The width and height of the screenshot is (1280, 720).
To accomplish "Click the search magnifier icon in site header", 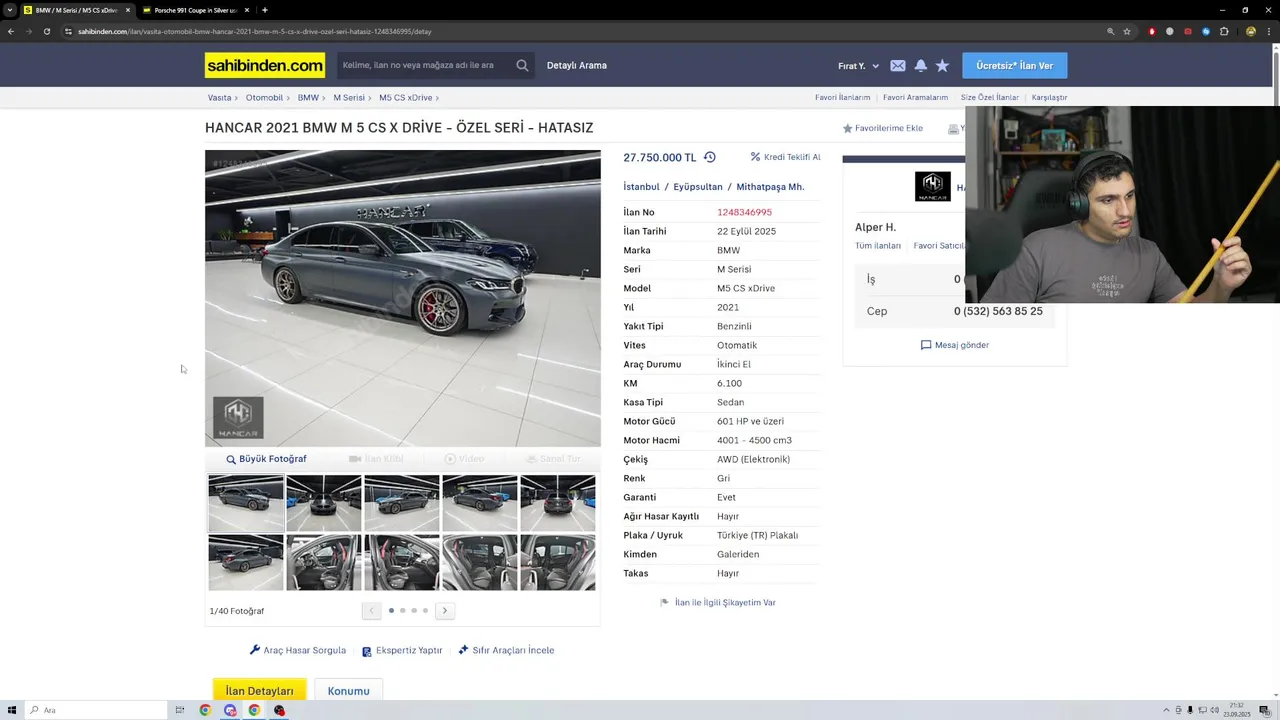I will [522, 65].
